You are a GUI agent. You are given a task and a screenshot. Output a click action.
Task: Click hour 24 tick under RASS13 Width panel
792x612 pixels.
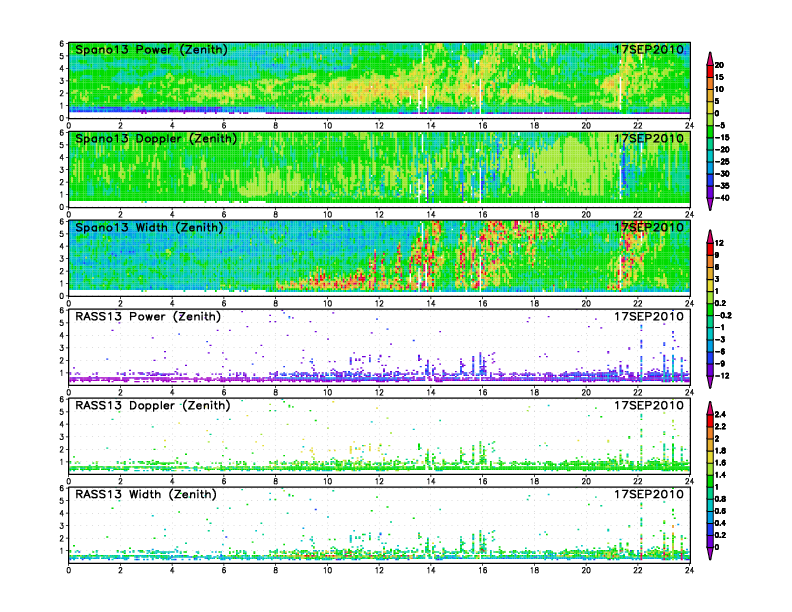point(689,570)
